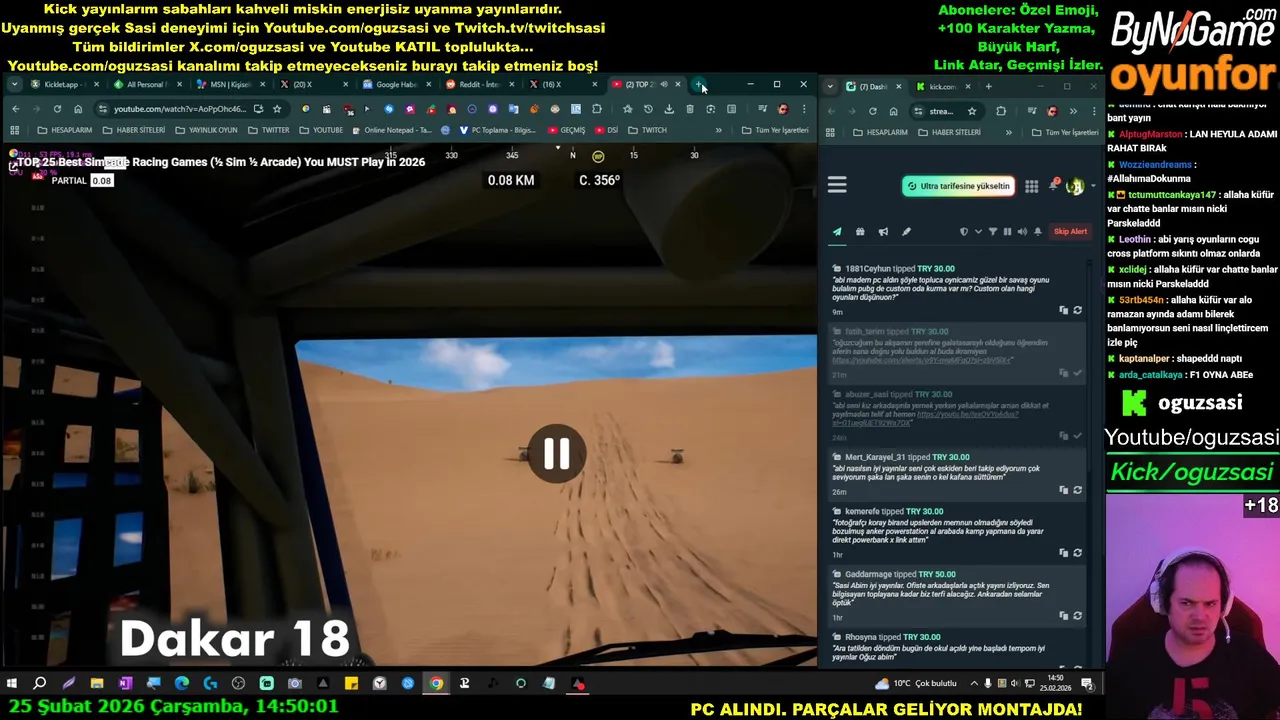Replay kemerefe tip alert

pos(1077,553)
